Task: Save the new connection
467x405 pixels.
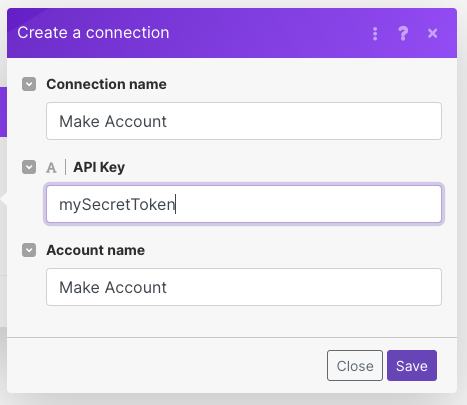Action: pos(412,366)
